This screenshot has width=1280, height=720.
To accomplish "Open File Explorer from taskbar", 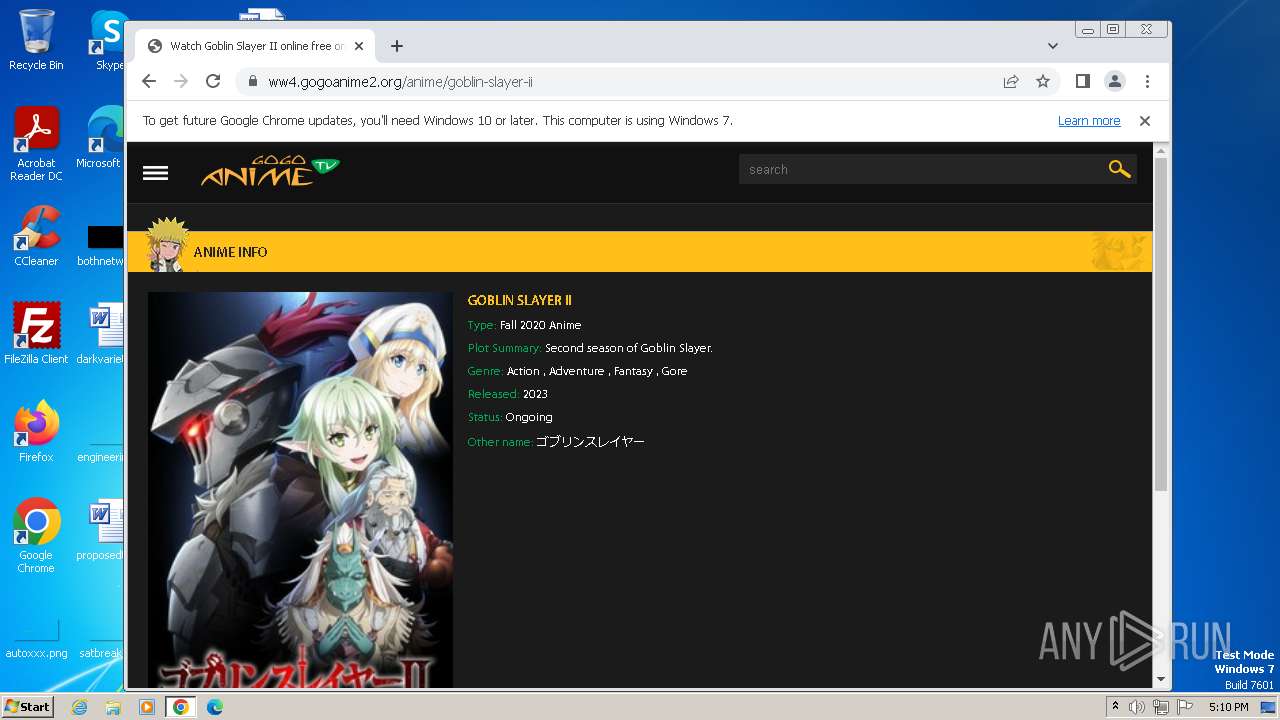I will (x=113, y=707).
